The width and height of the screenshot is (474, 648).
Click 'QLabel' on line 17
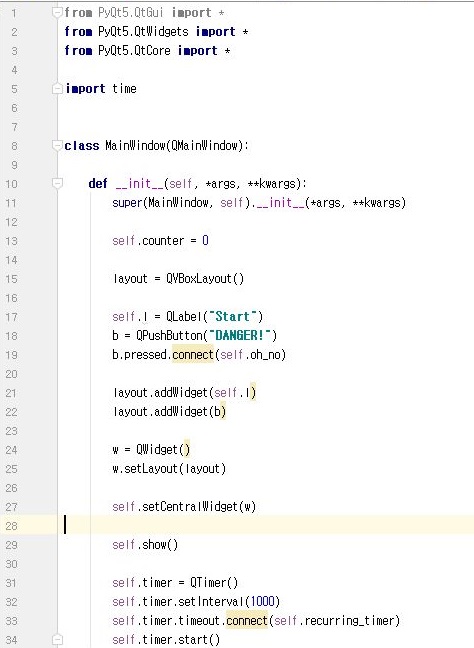click(x=184, y=317)
